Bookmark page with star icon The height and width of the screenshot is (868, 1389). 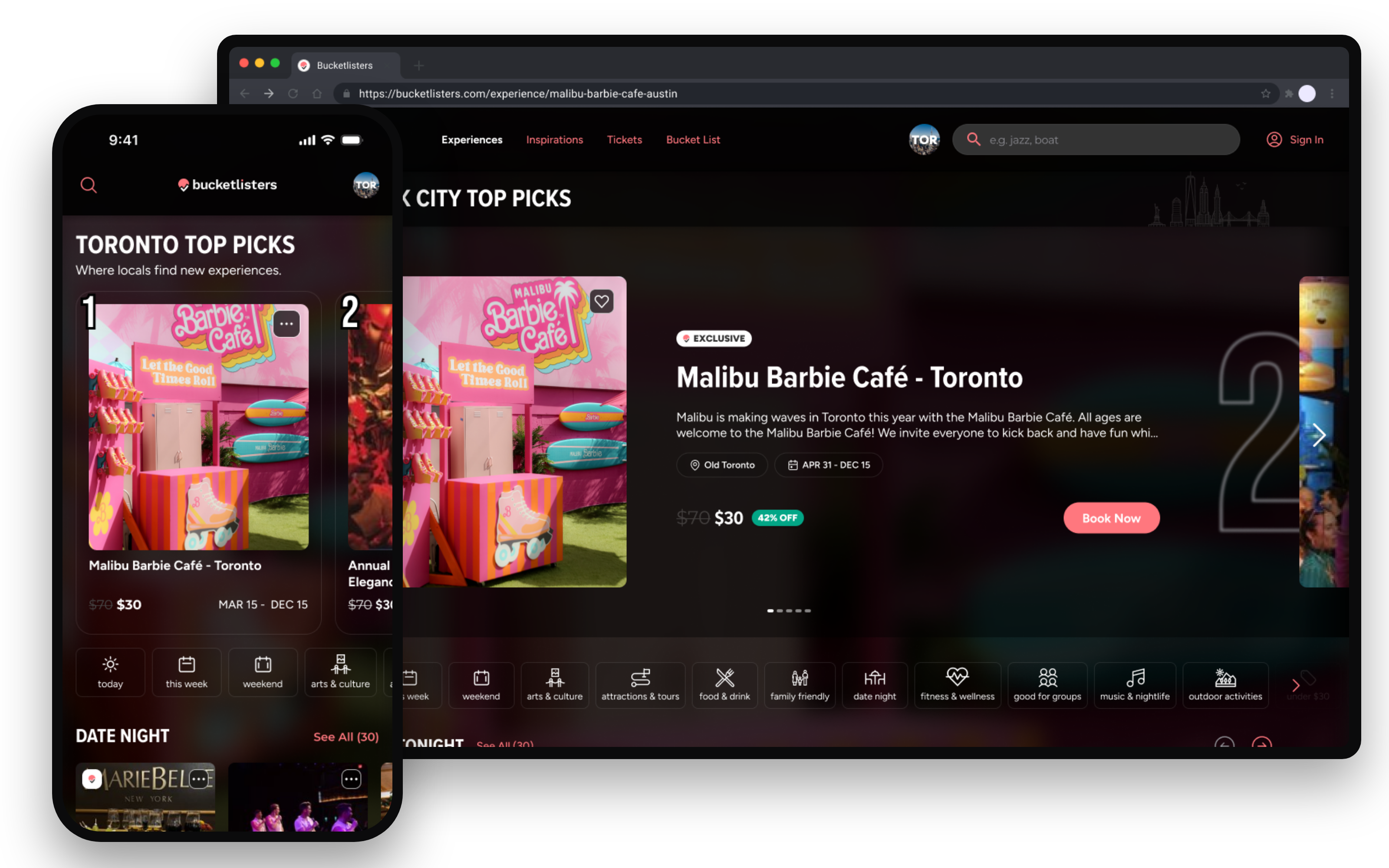coord(1266,94)
